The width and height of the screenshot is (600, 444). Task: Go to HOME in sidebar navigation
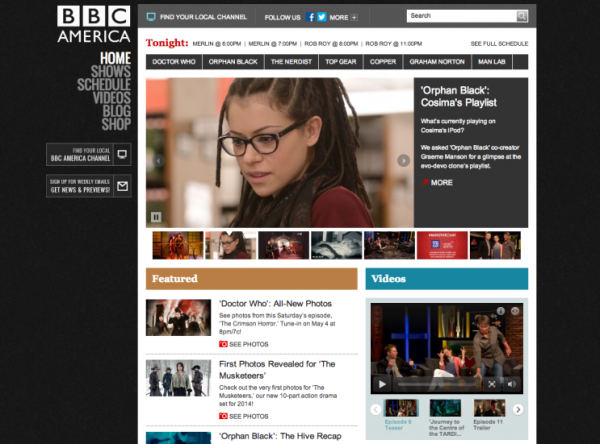coord(116,58)
